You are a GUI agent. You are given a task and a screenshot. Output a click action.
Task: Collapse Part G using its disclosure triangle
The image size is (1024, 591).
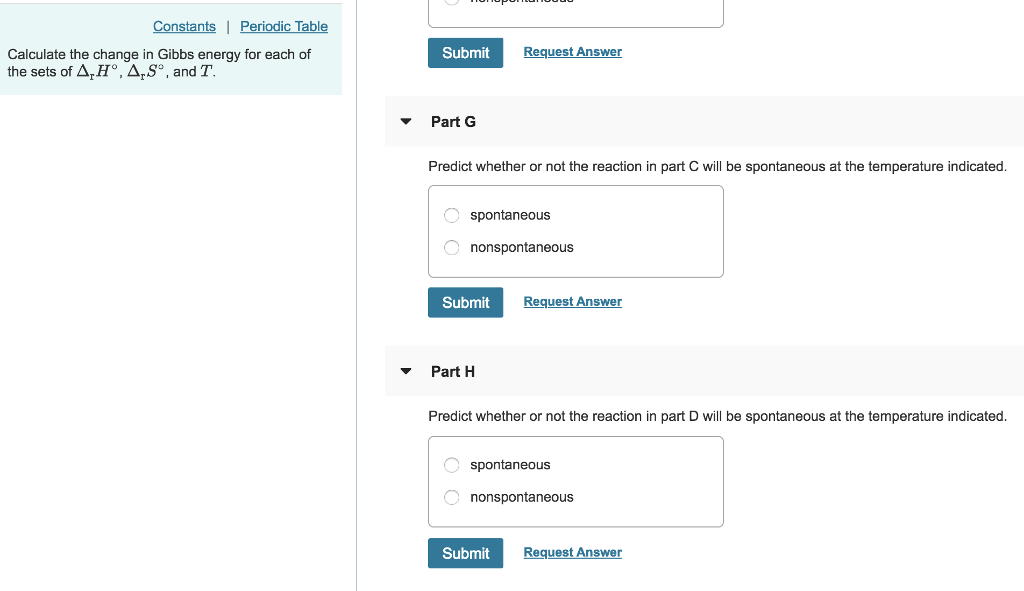click(x=405, y=120)
